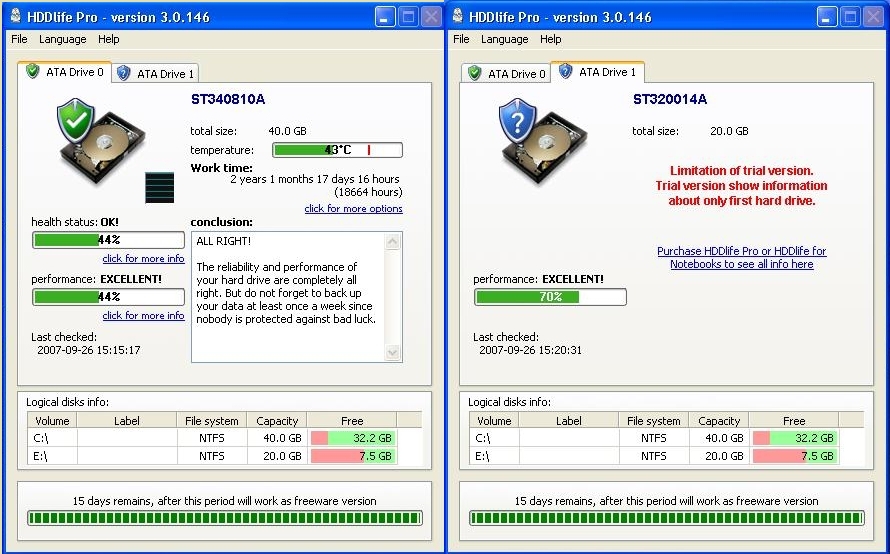The image size is (890, 554).
Task: Click green shield icon on right ATA Drive 0 tab
Action: pos(475,73)
